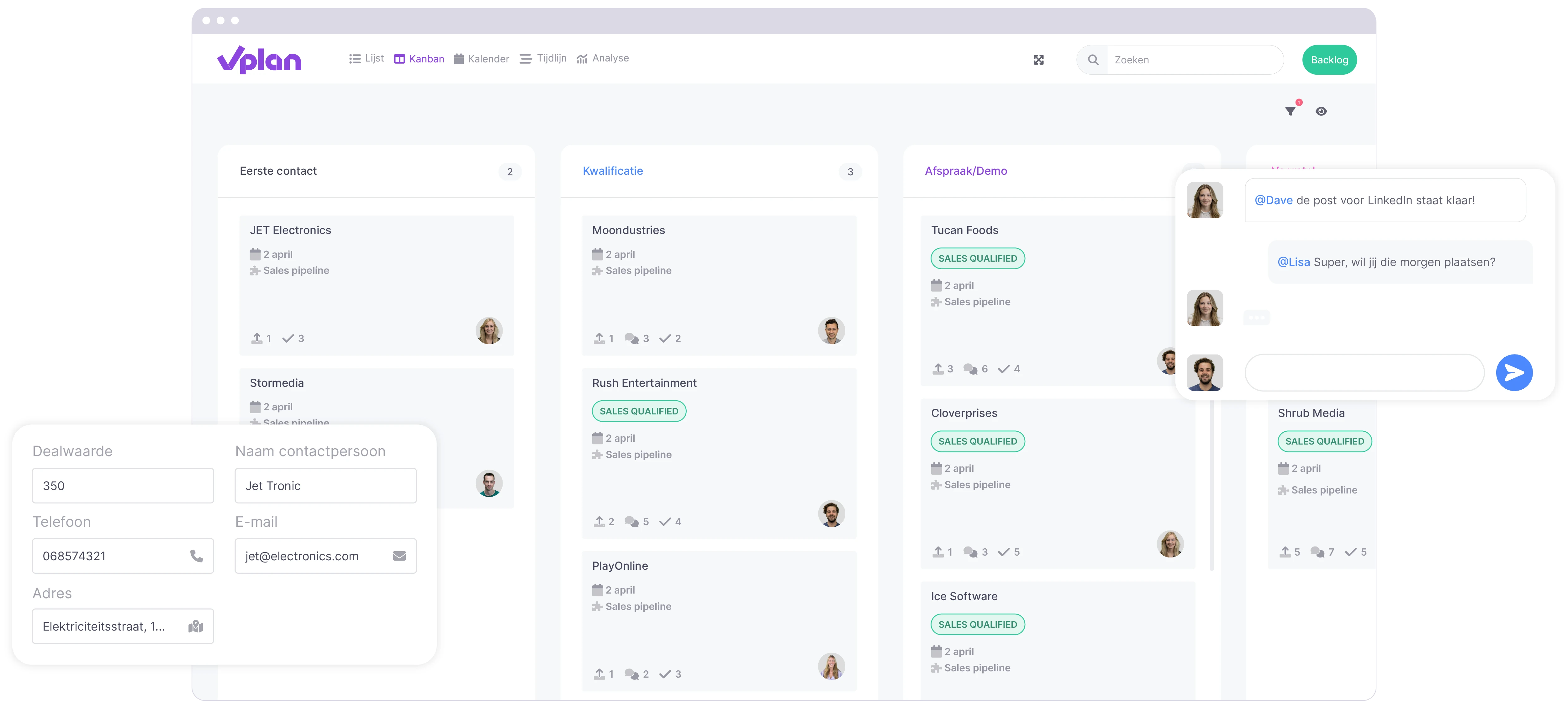The height and width of the screenshot is (709, 1568).
Task: Click the calendar icon on JET Electronics card
Action: coord(255,254)
